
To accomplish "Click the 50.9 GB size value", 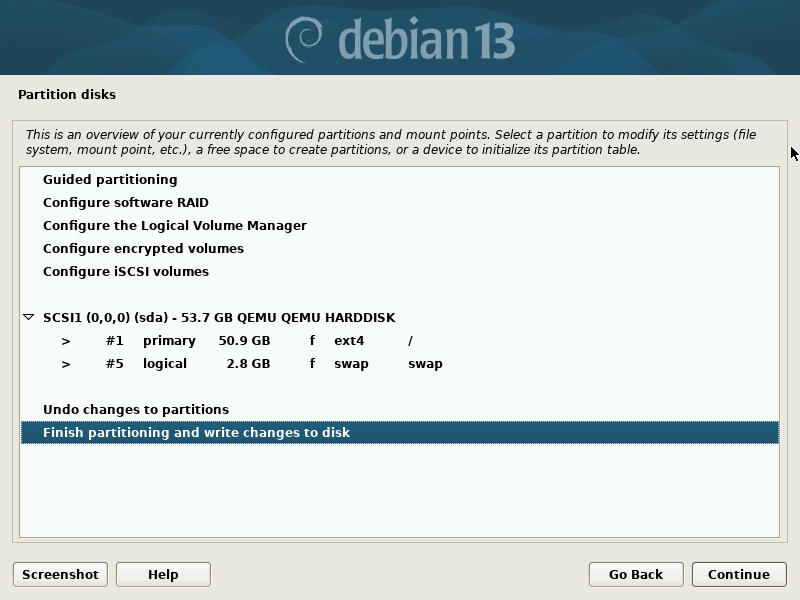I will pyautogui.click(x=244, y=340).
